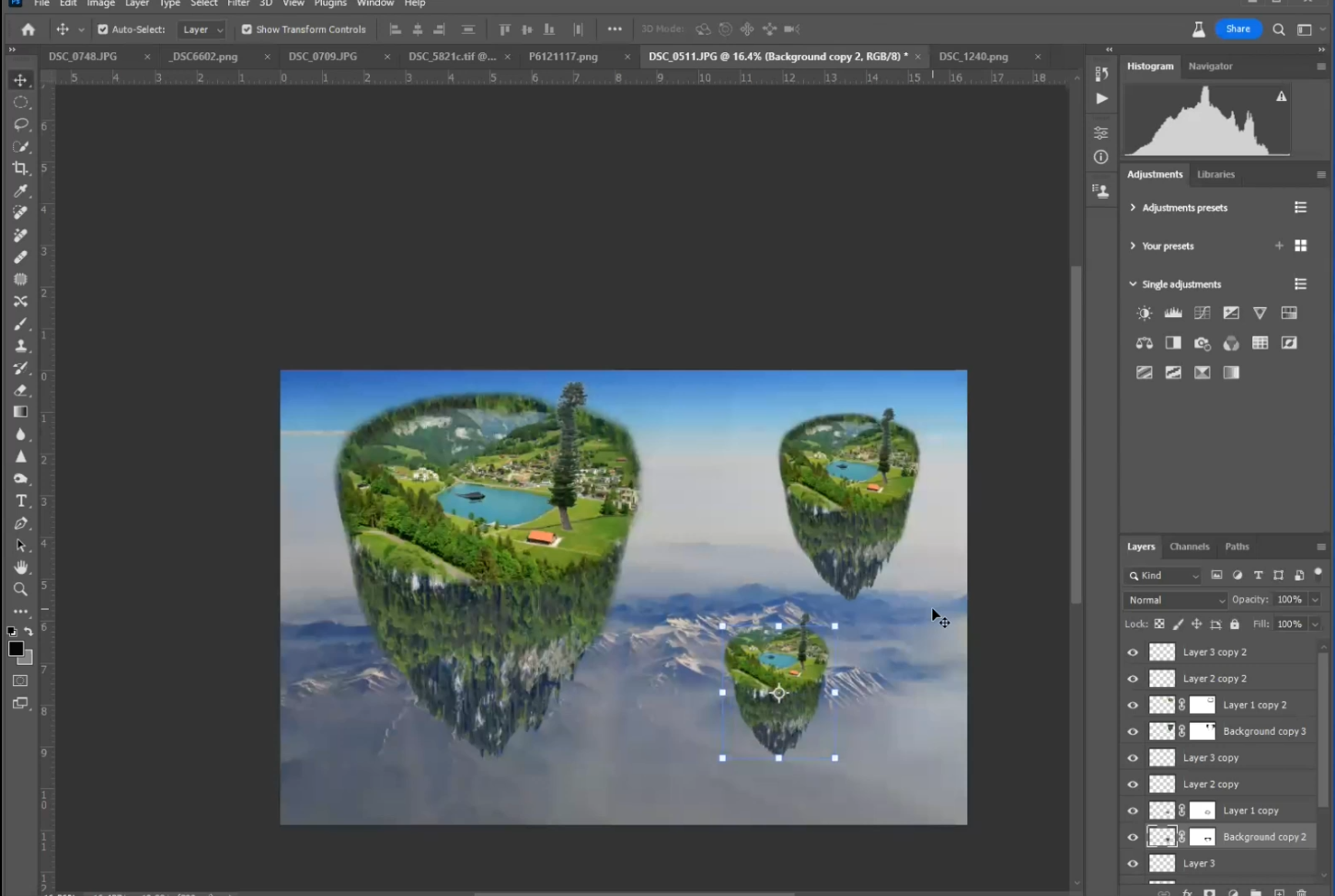This screenshot has height=896, width=1335.
Task: Select the Hand tool
Action: click(20, 568)
